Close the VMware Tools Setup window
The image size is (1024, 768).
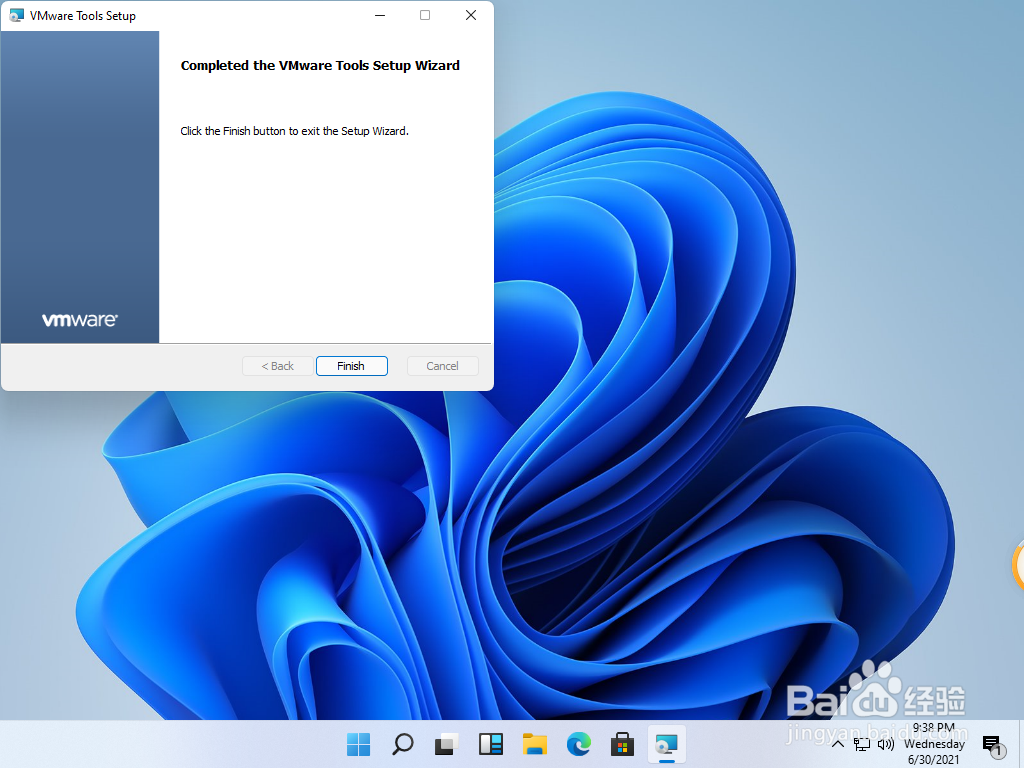[x=471, y=15]
